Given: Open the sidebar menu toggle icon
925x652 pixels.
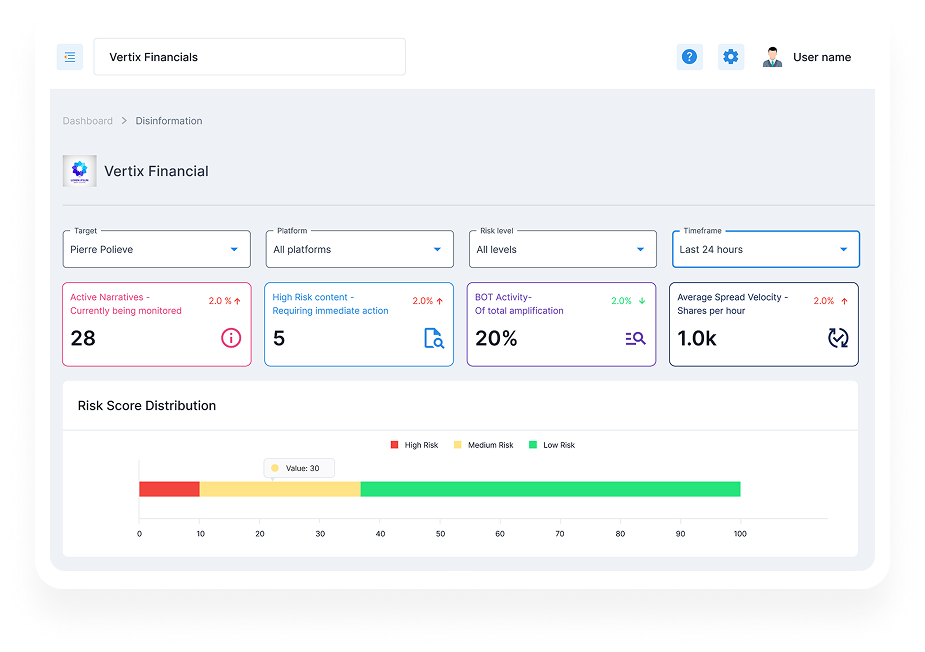Looking at the screenshot, I should point(70,57).
